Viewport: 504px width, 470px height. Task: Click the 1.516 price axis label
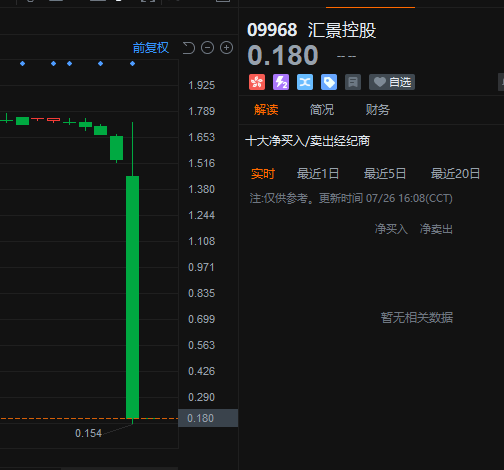[202, 163]
